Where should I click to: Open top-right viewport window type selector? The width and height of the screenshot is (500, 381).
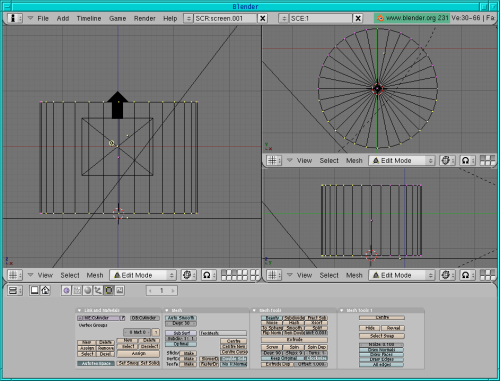coord(274,160)
